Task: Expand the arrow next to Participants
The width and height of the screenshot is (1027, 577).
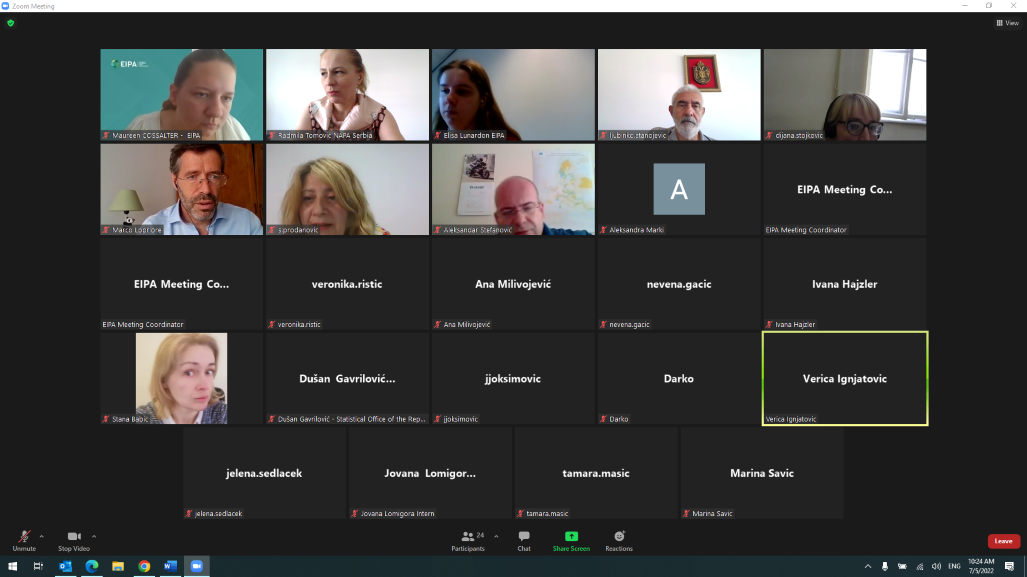Action: [496, 536]
